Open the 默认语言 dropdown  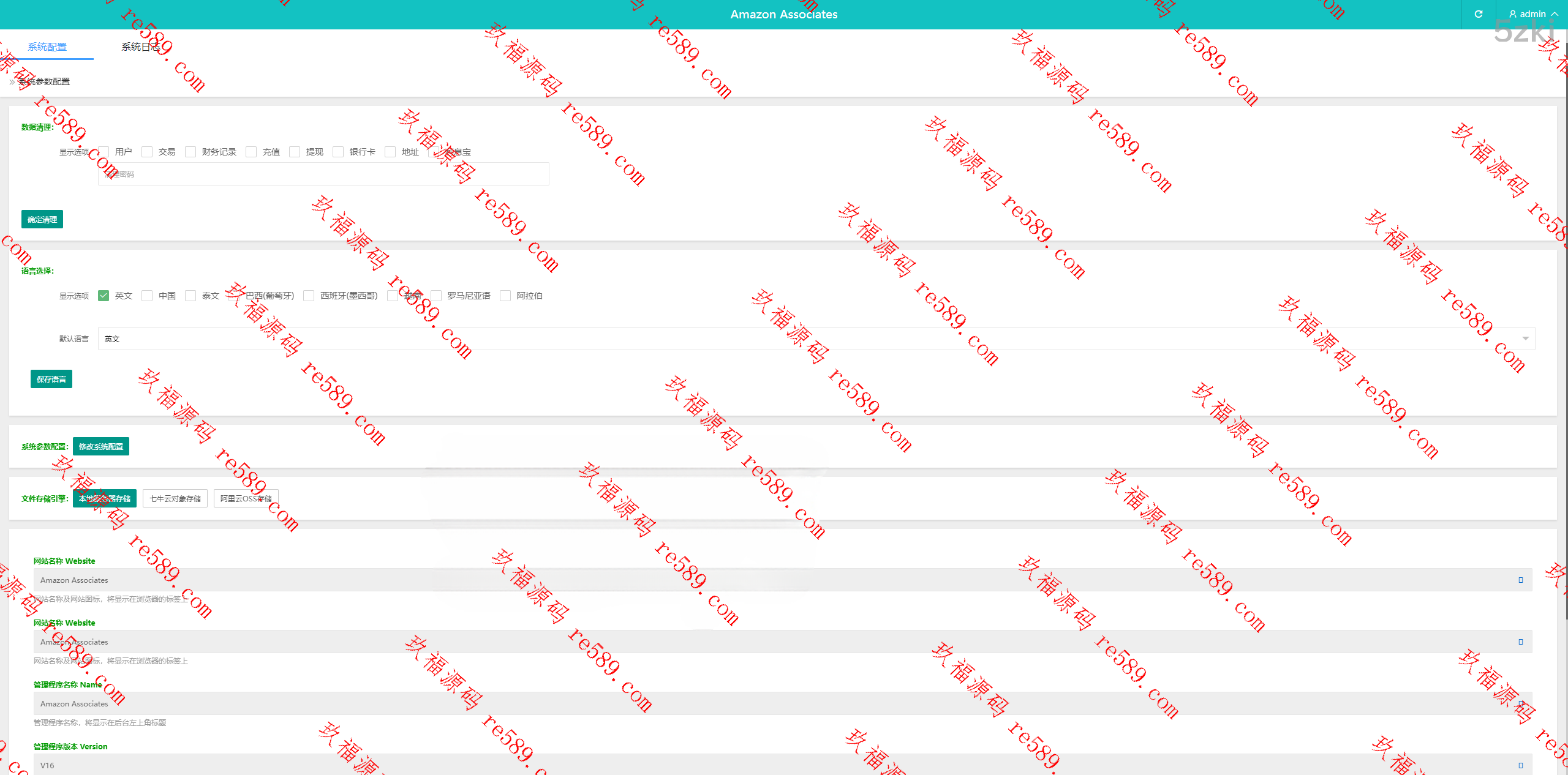coord(816,339)
